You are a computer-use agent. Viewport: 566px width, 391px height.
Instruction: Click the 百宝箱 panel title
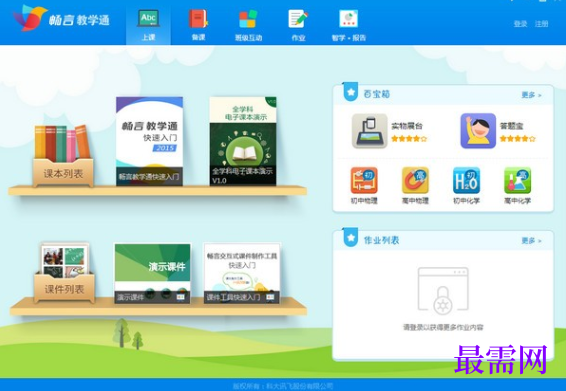point(376,94)
